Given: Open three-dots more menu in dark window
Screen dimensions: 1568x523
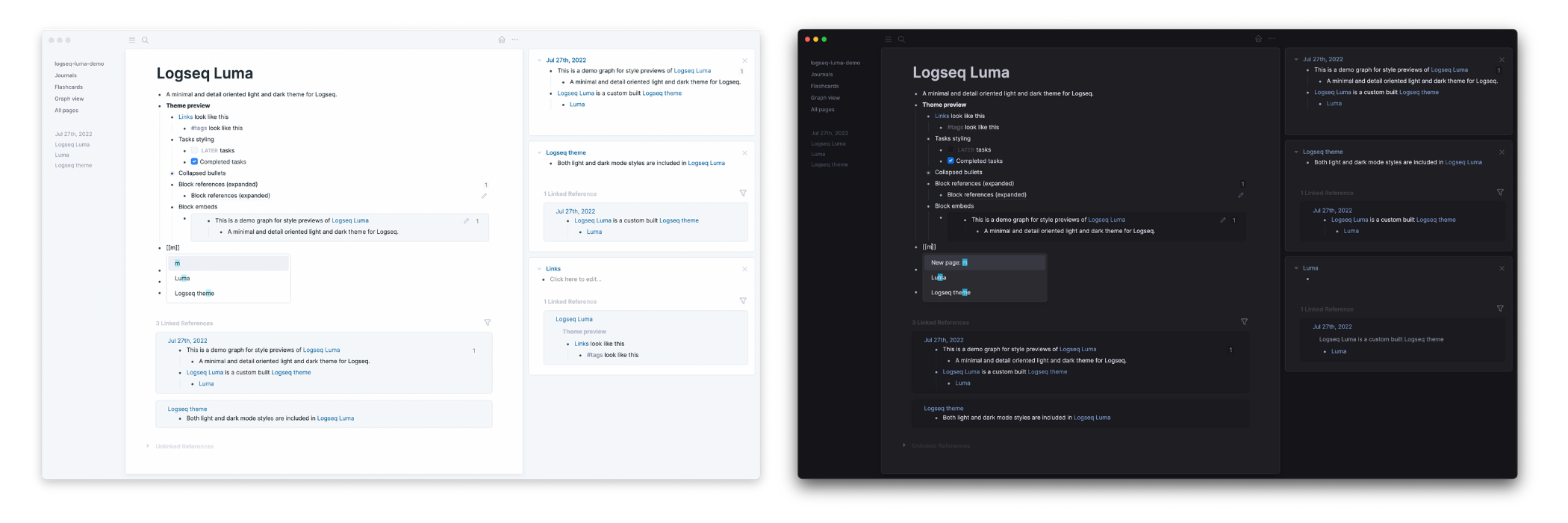Looking at the screenshot, I should coord(1272,38).
